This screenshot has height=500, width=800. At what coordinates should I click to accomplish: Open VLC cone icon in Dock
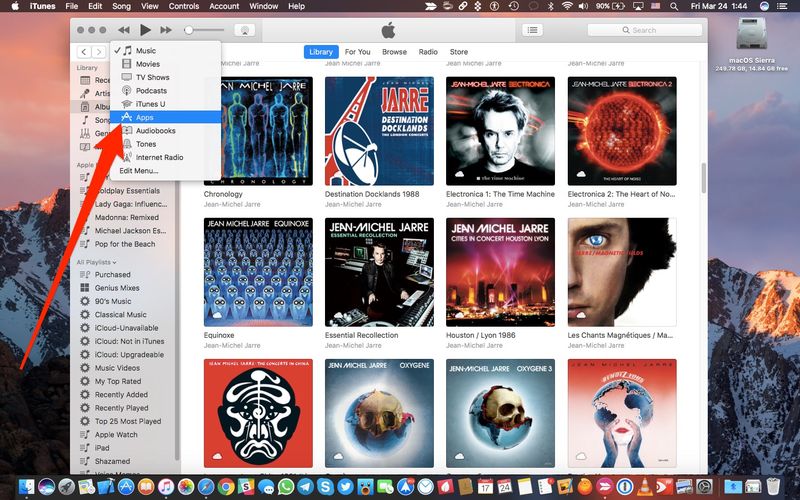coord(644,487)
